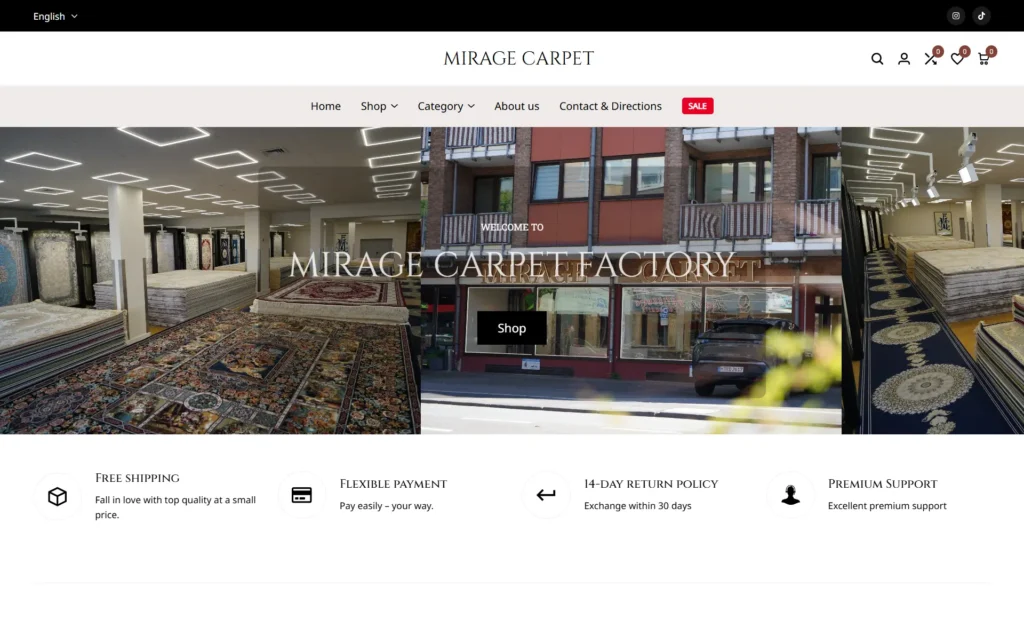Viewport: 1024px width, 627px height.
Task: Click the flexible payment card icon
Action: tap(302, 495)
